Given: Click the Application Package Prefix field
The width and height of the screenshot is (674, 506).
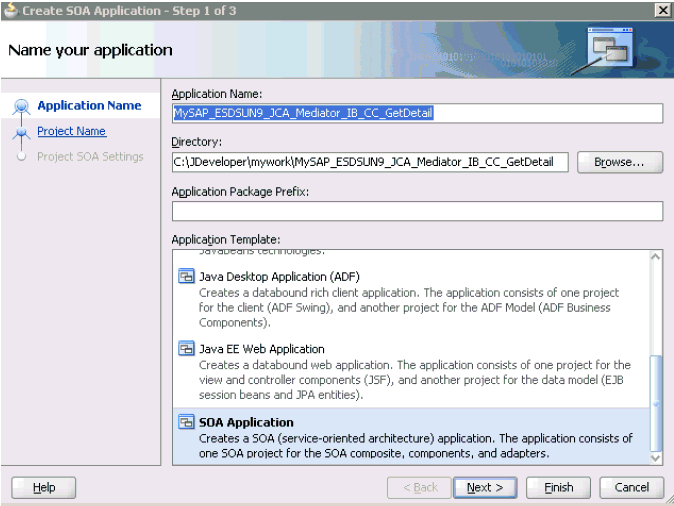Looking at the screenshot, I should [417, 211].
